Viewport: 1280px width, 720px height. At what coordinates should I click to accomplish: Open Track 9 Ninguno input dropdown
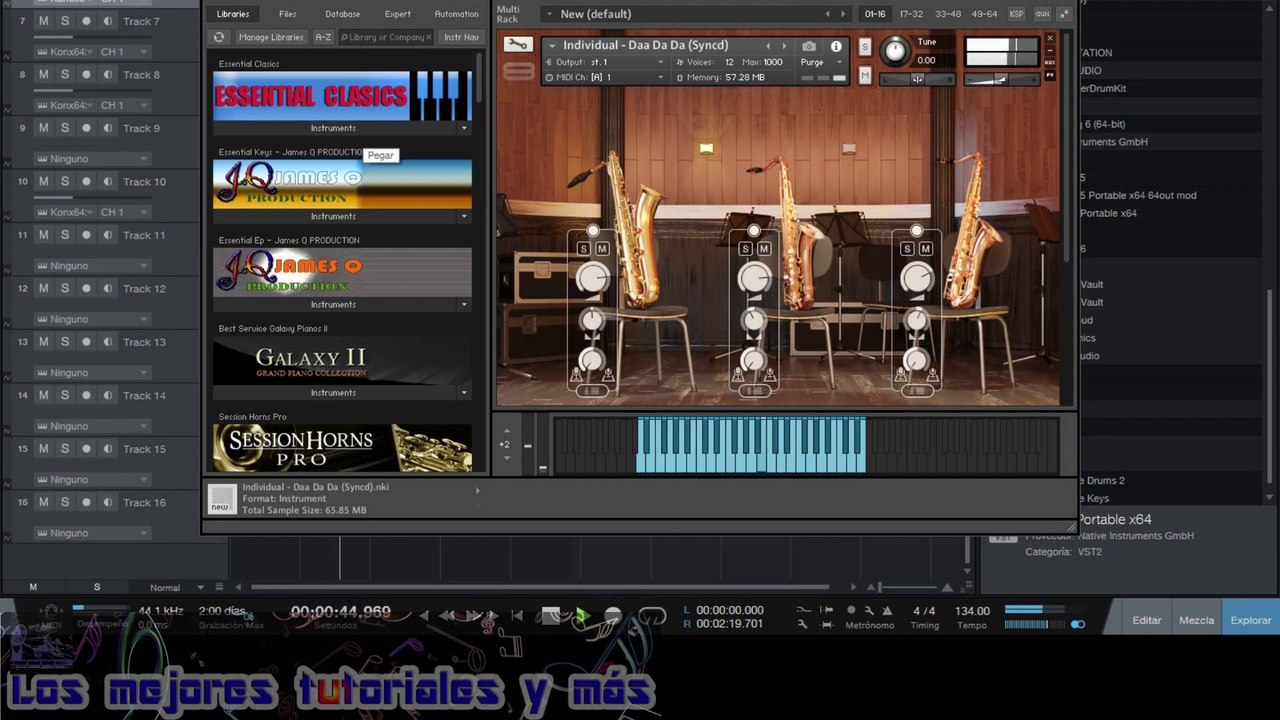pyautogui.click(x=92, y=158)
